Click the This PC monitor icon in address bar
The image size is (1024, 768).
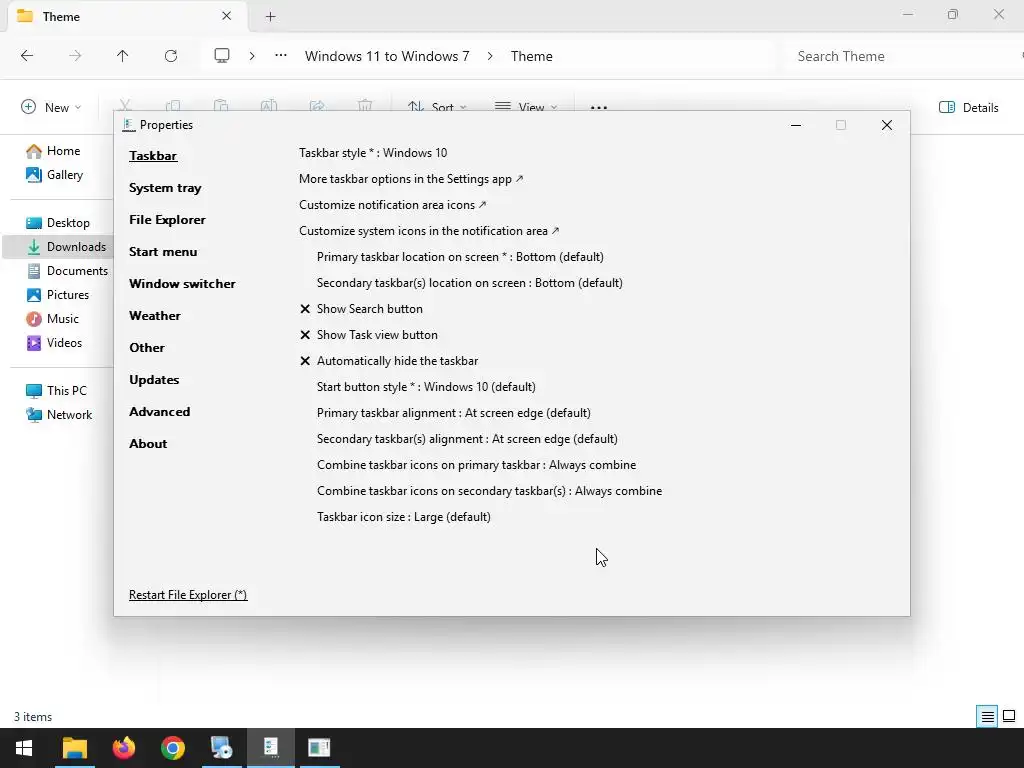pyautogui.click(x=222, y=56)
